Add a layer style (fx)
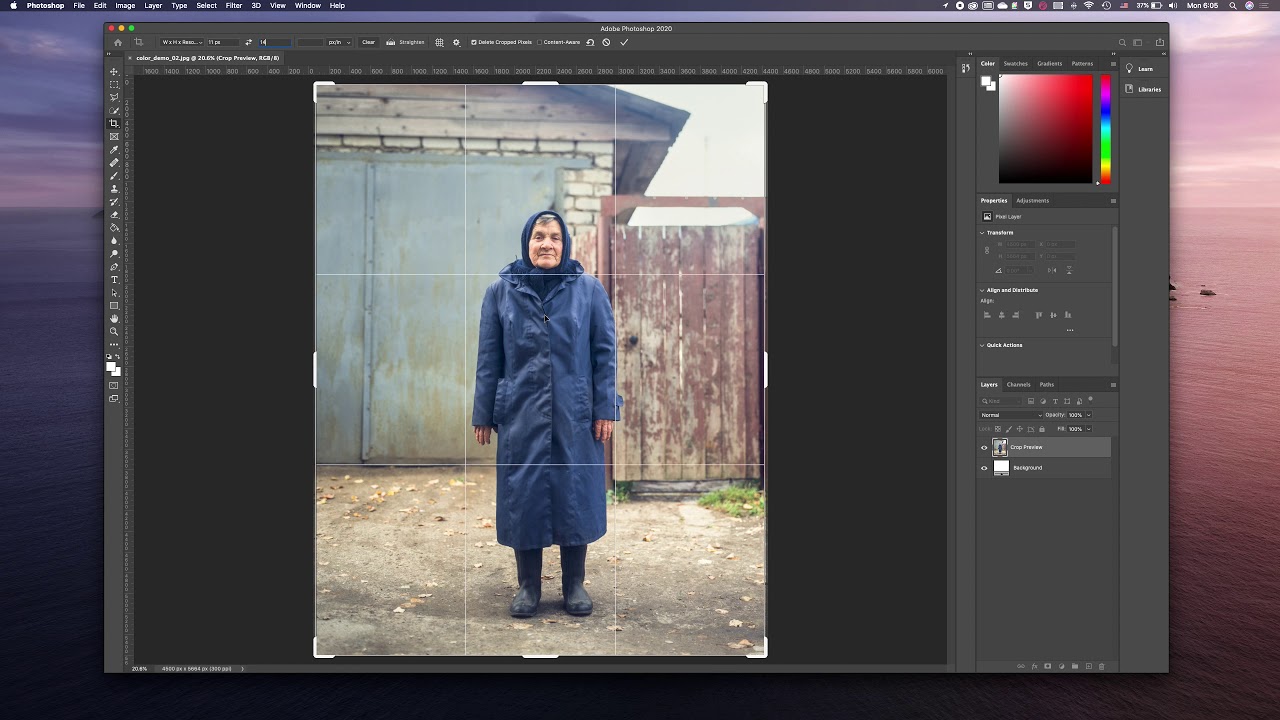 1034,666
